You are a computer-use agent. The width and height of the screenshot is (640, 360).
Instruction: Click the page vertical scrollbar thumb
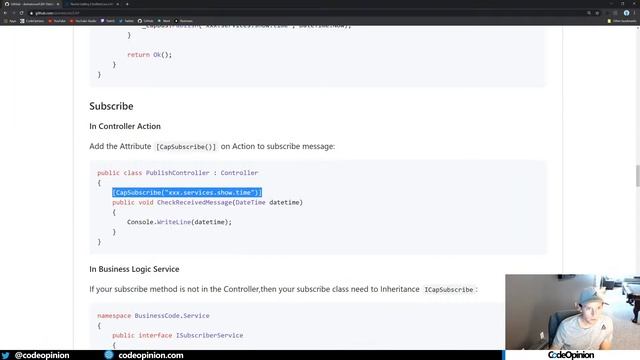click(x=638, y=176)
